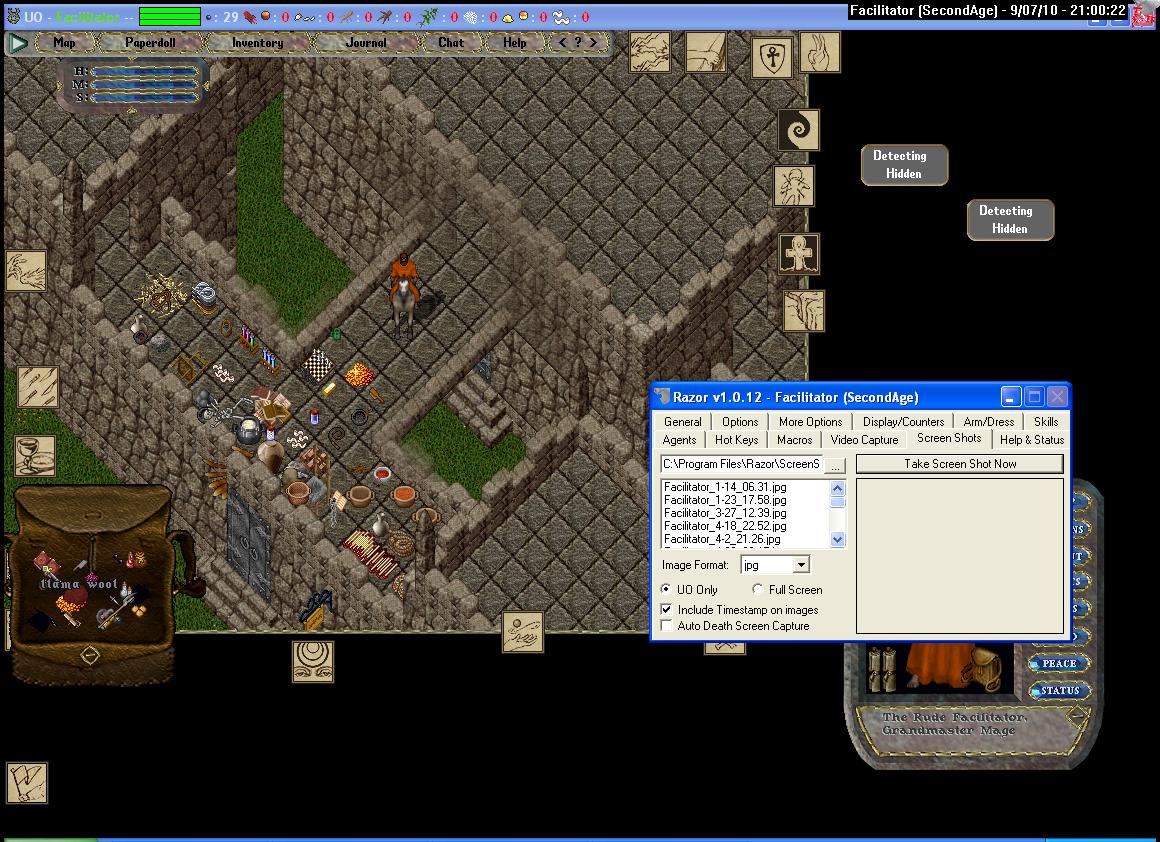Viewport: 1160px width, 842px height.
Task: Browse for screenshot folder with ellipsis button
Action: (836, 465)
